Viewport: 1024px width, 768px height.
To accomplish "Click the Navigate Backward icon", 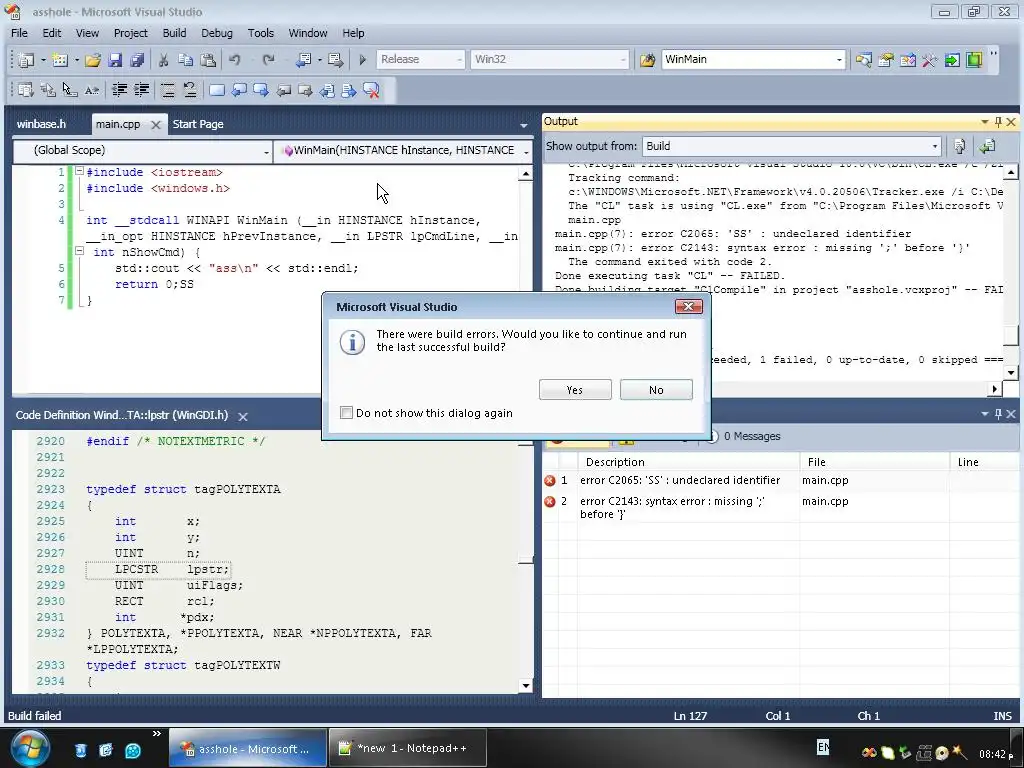I will point(303,60).
